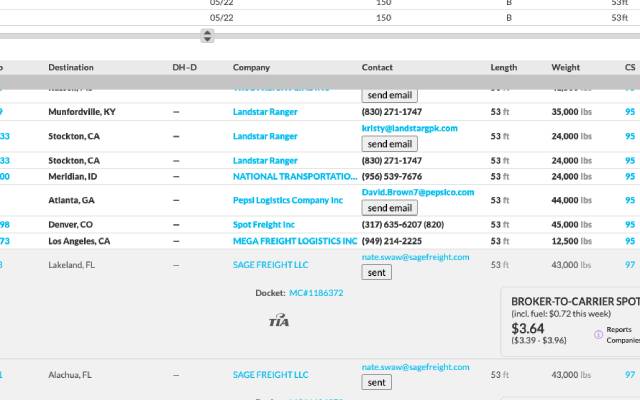The image size is (640, 400).
Task: Click the split-pane resize handle arrows
Action: click(x=207, y=36)
